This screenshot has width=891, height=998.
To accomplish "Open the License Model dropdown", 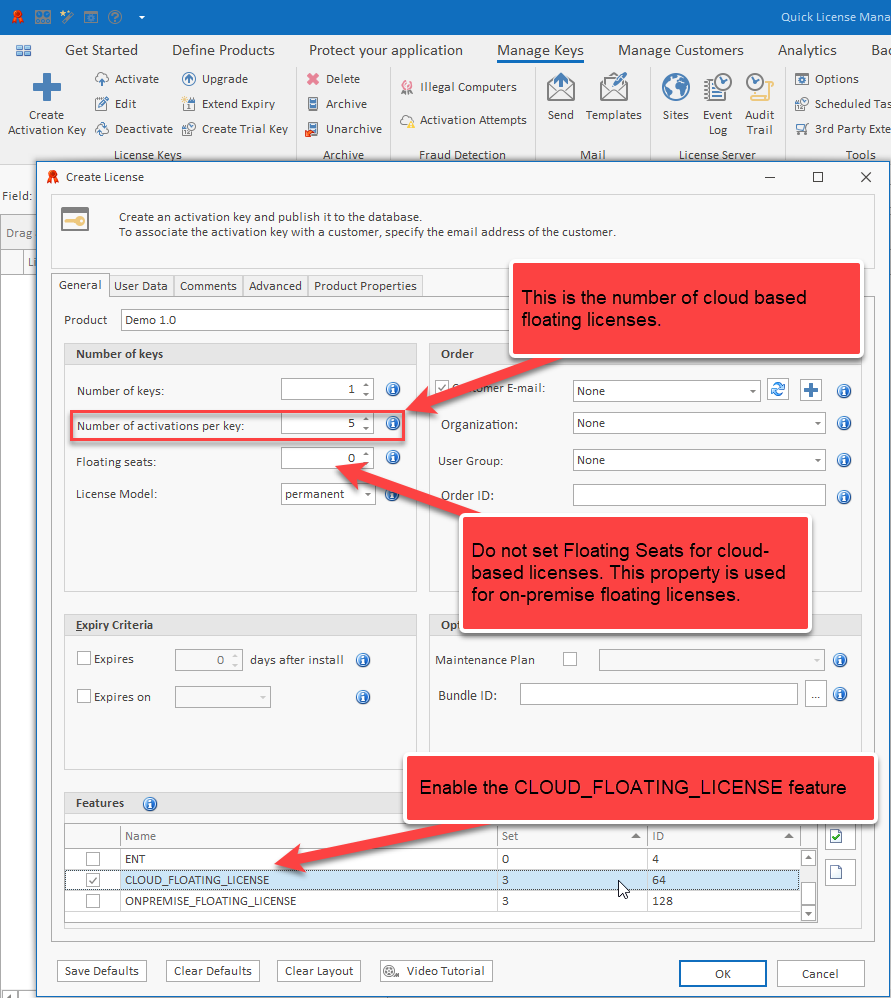I will (x=368, y=495).
